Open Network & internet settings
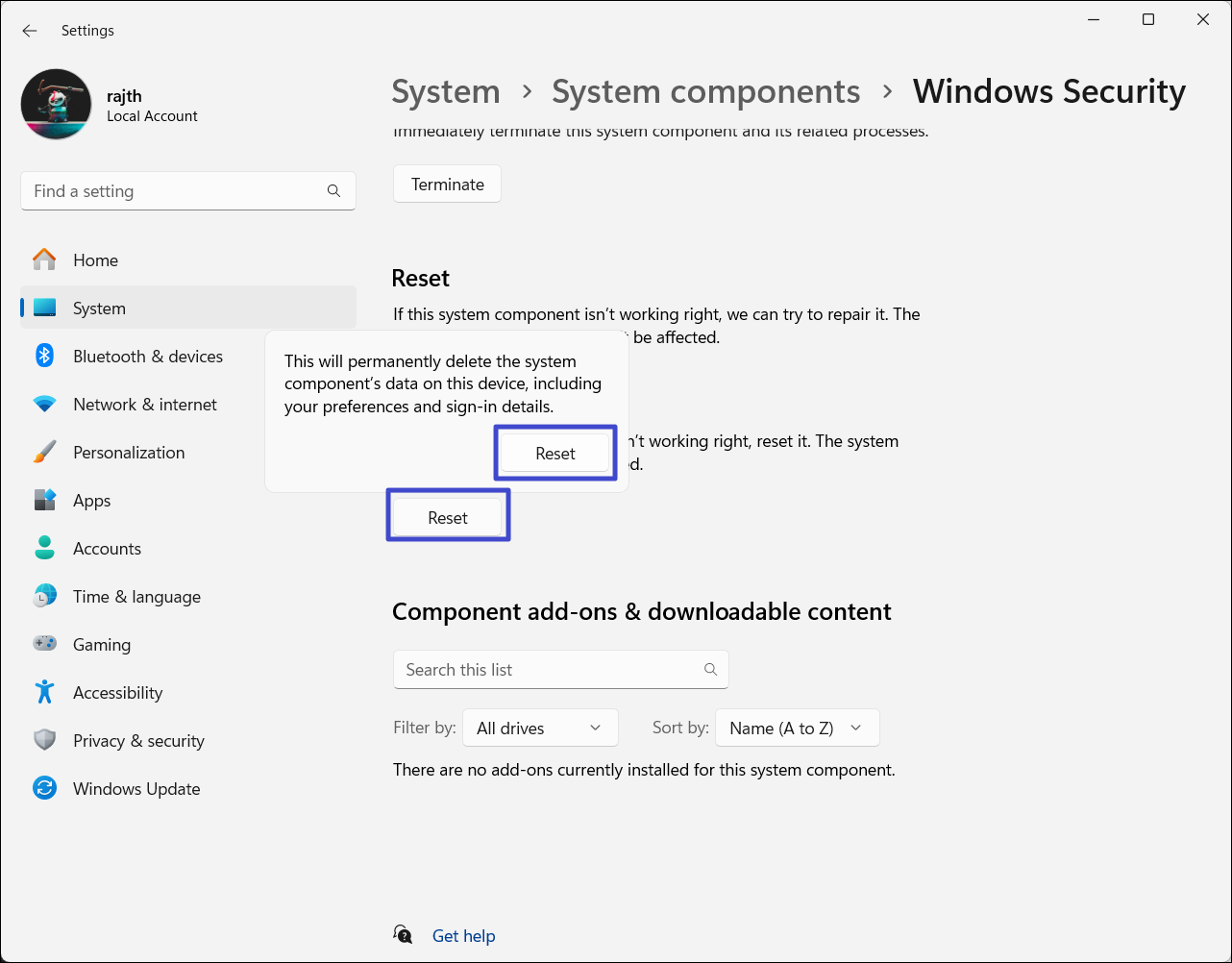Viewport: 1232px width, 963px height. click(x=144, y=405)
